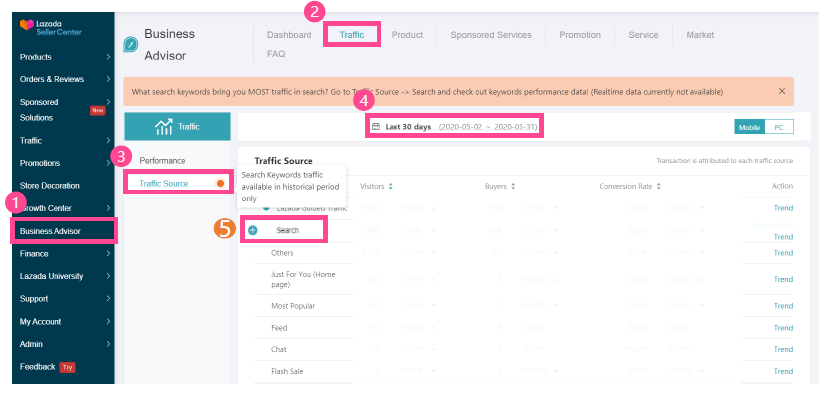This screenshot has height=400, width=825.
Task: Click Trend for Just For You row
Action: point(783,279)
